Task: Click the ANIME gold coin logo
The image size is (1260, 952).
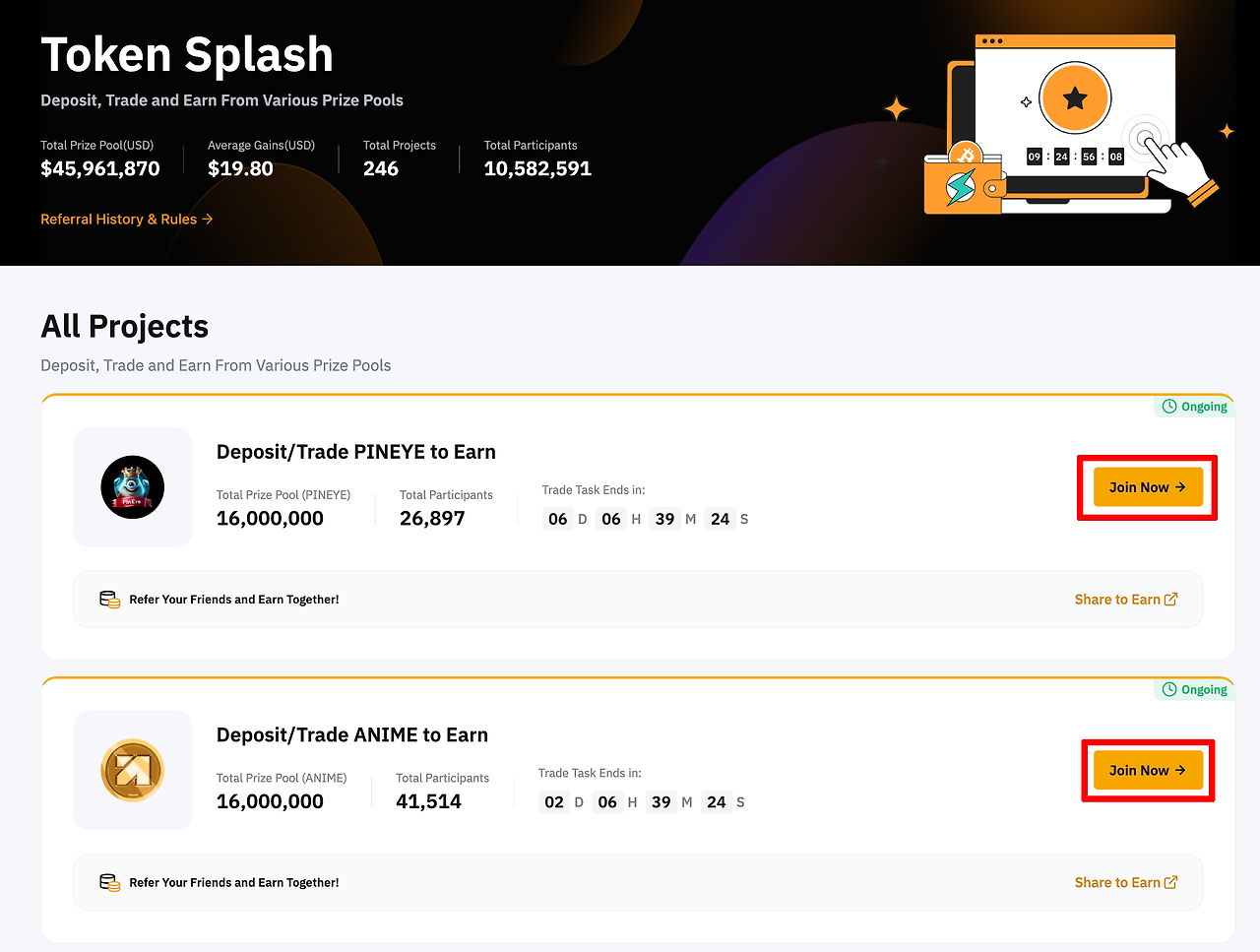Action: 132,770
